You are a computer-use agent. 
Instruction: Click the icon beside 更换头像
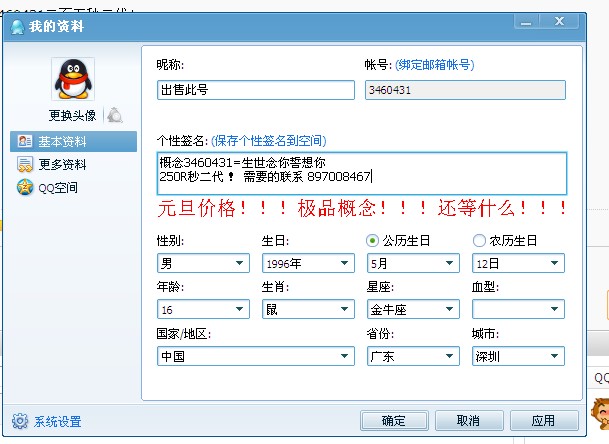[115, 115]
